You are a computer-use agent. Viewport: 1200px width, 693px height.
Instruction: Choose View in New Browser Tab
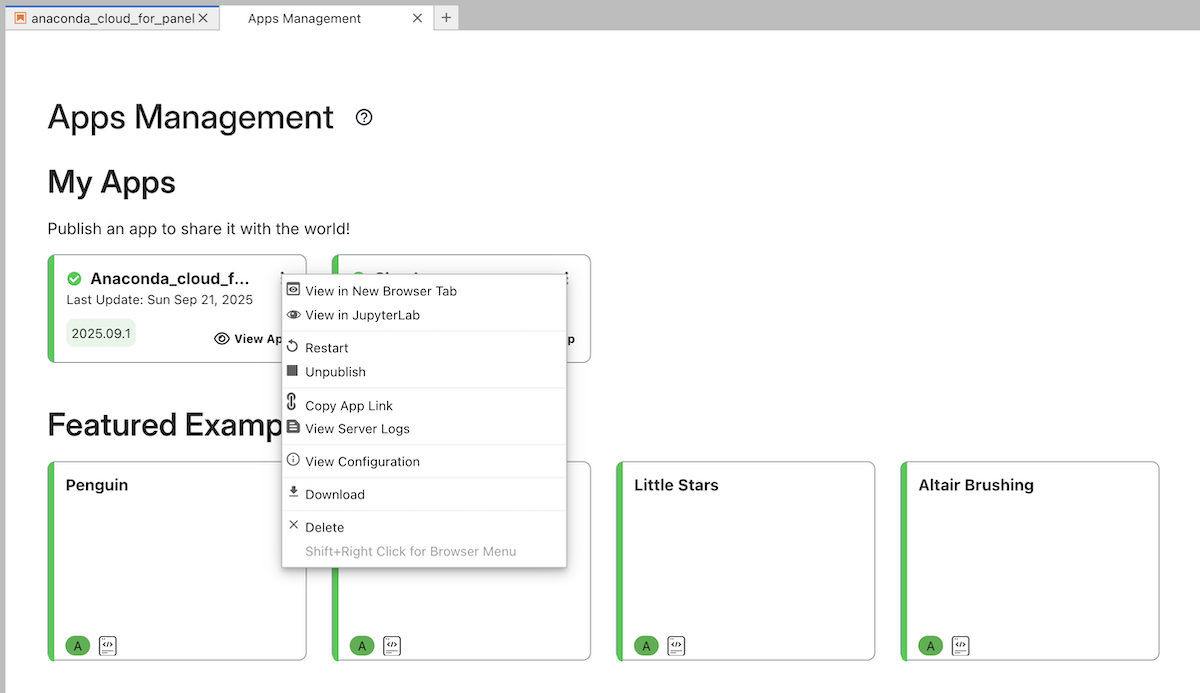coord(380,291)
